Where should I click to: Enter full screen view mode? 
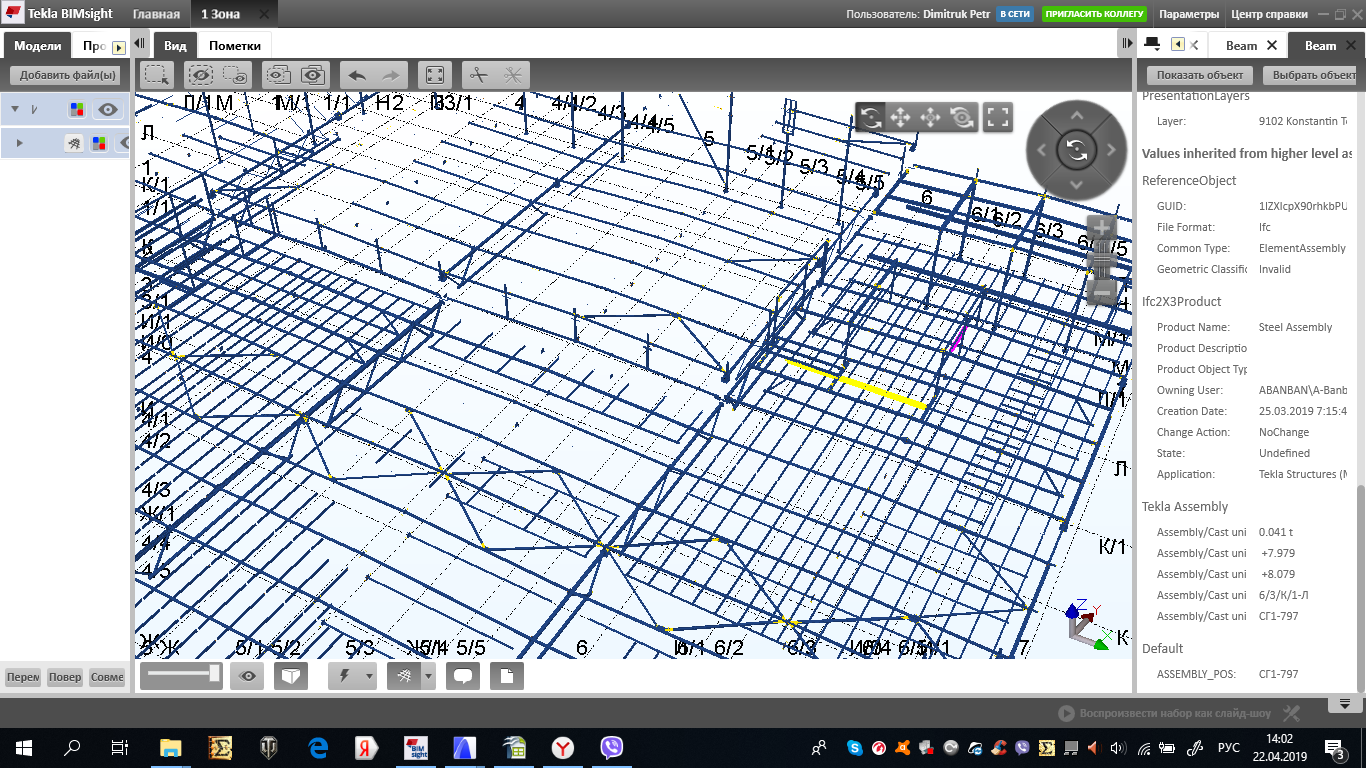997,118
